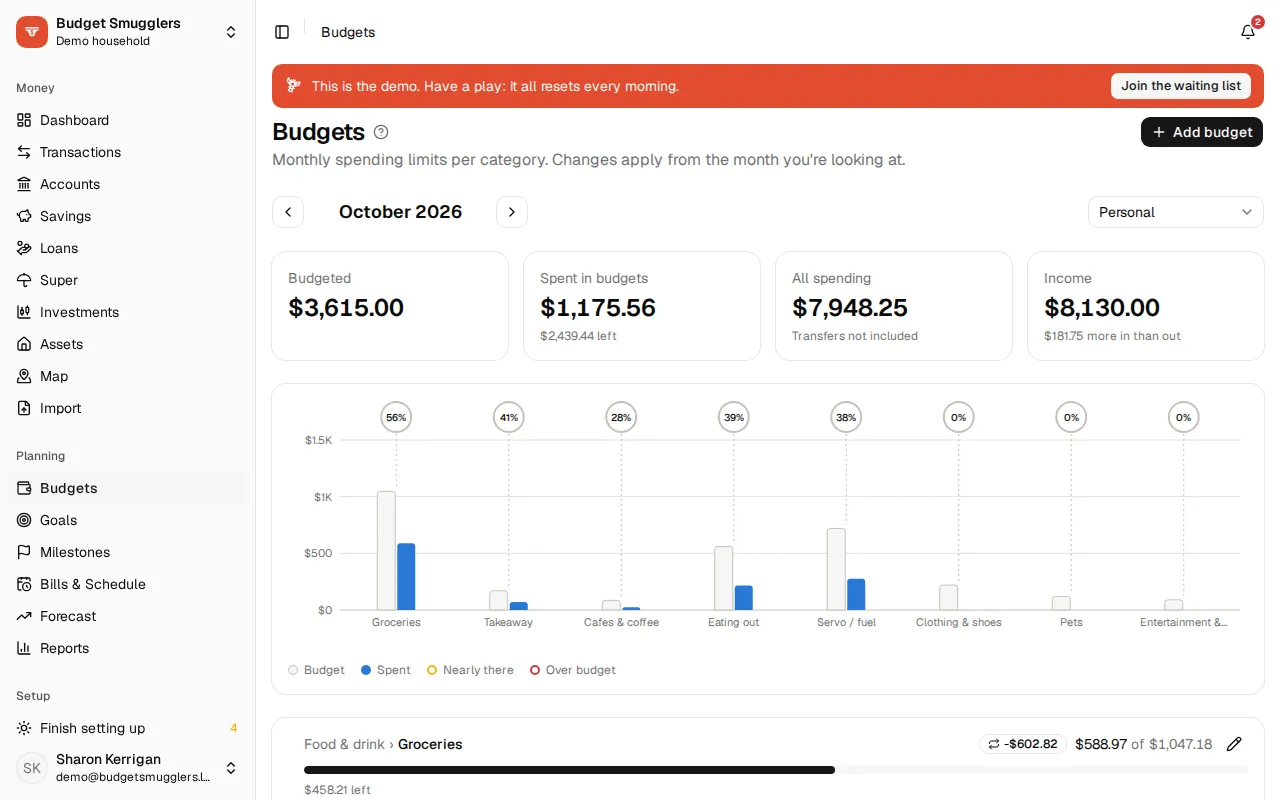Open Reports from sidebar
This screenshot has width=1280, height=800.
tap(128, 648)
